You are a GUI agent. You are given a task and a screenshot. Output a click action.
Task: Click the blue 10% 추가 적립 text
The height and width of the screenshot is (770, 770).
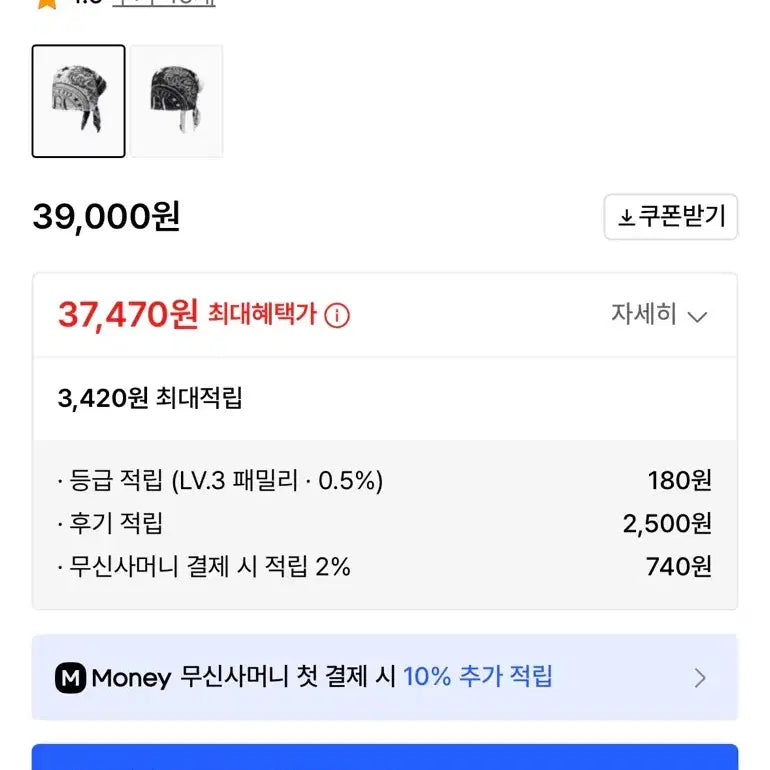click(478, 677)
